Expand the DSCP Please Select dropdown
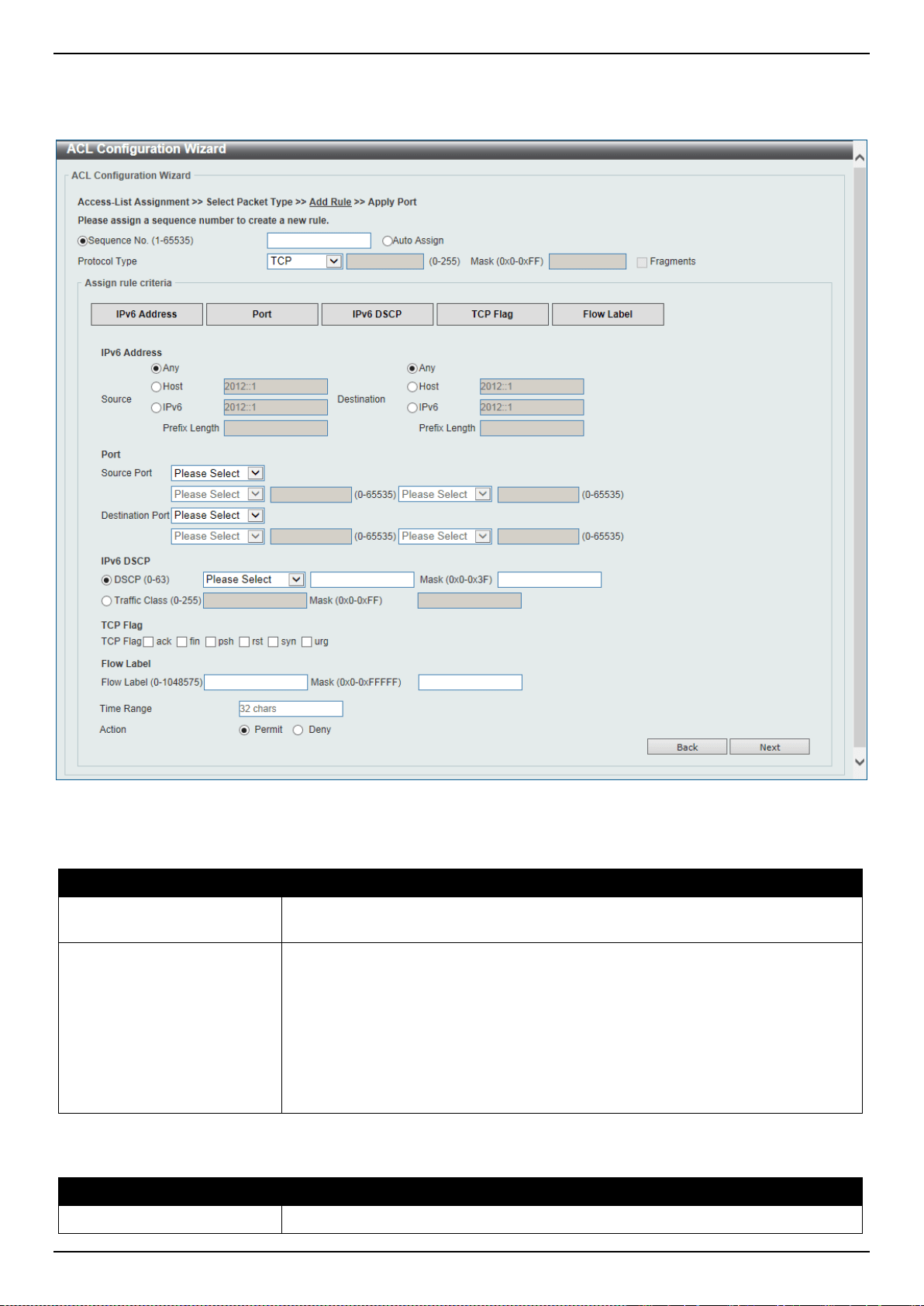 (x=253, y=579)
